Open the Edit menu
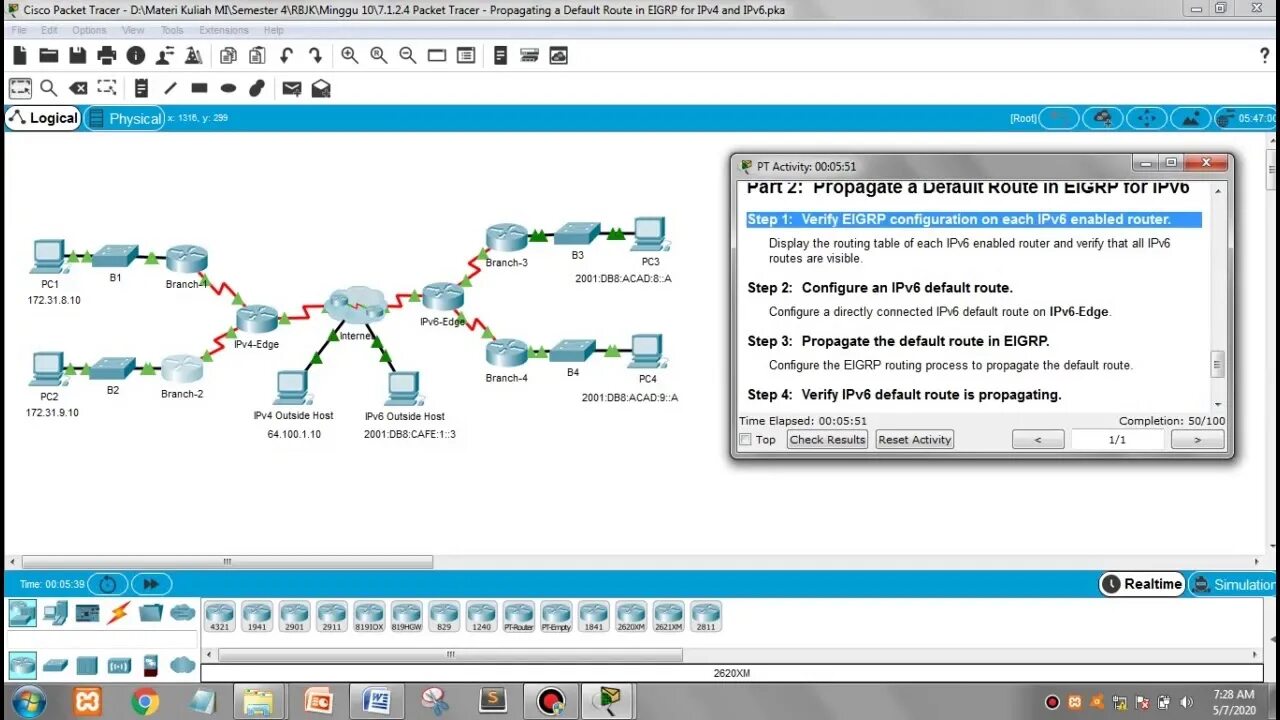This screenshot has width=1280, height=720. [x=49, y=30]
